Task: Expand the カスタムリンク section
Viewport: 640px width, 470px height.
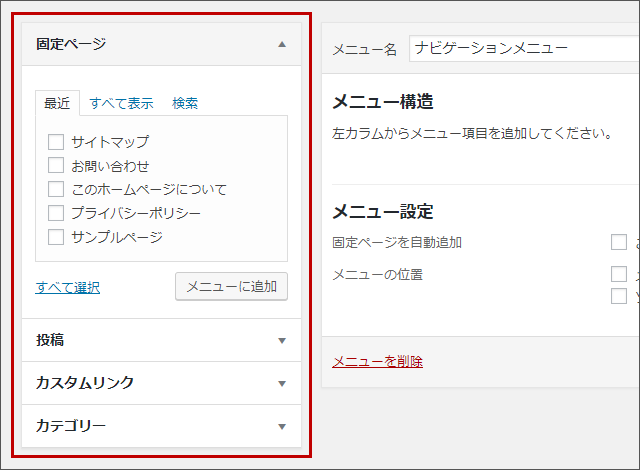Action: click(x=282, y=383)
